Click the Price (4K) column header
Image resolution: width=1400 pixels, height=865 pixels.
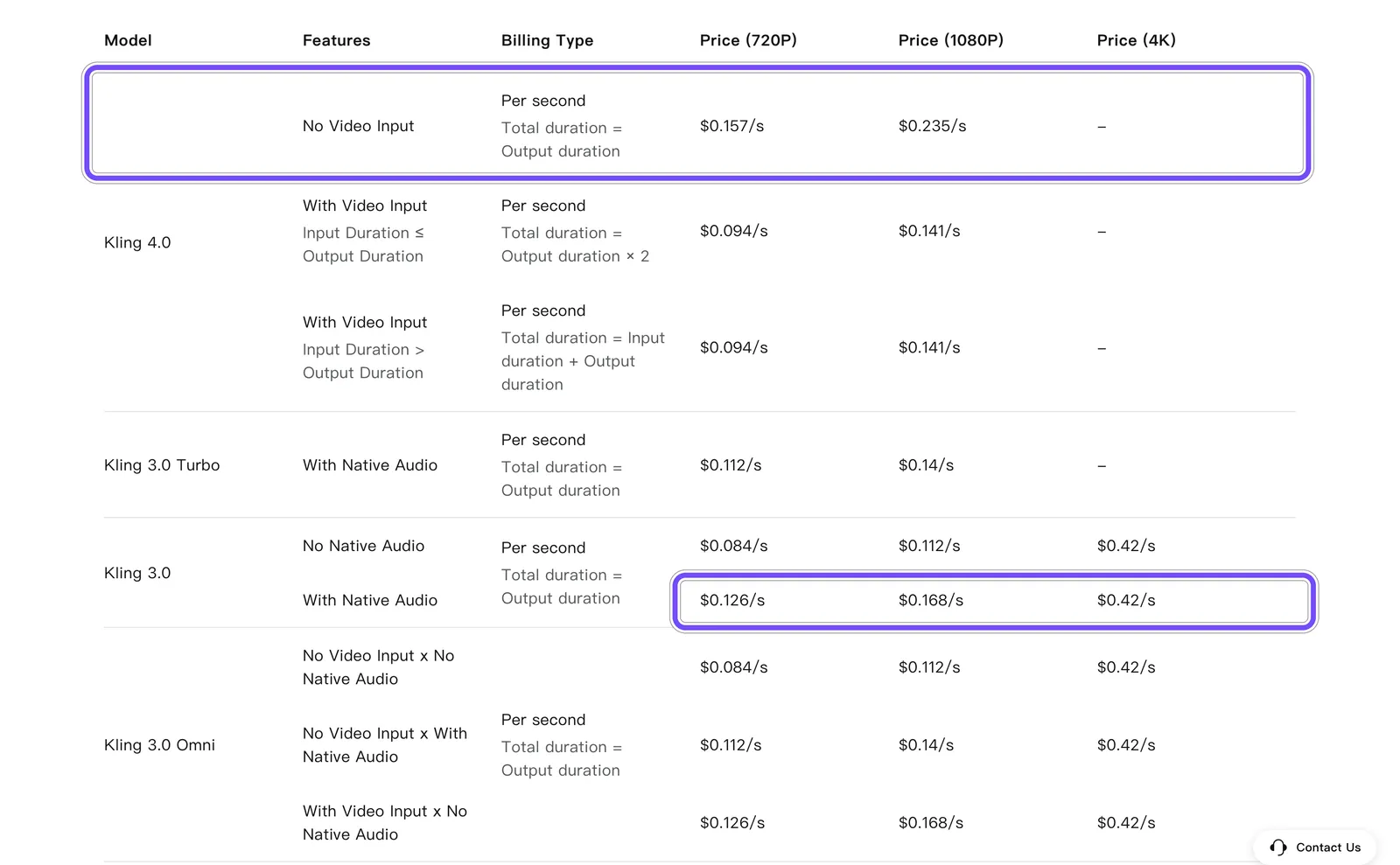[x=1137, y=40]
